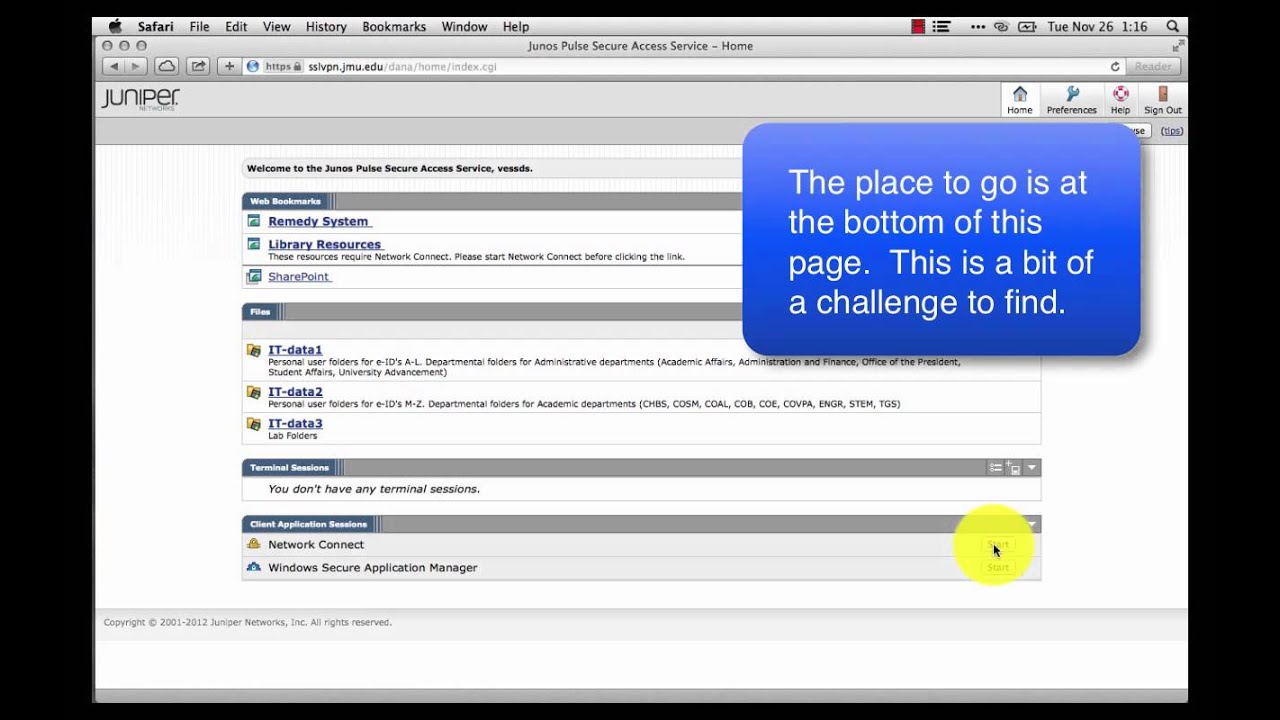Click the icon beside SharePoint
The height and width of the screenshot is (720, 1280).
(x=254, y=276)
